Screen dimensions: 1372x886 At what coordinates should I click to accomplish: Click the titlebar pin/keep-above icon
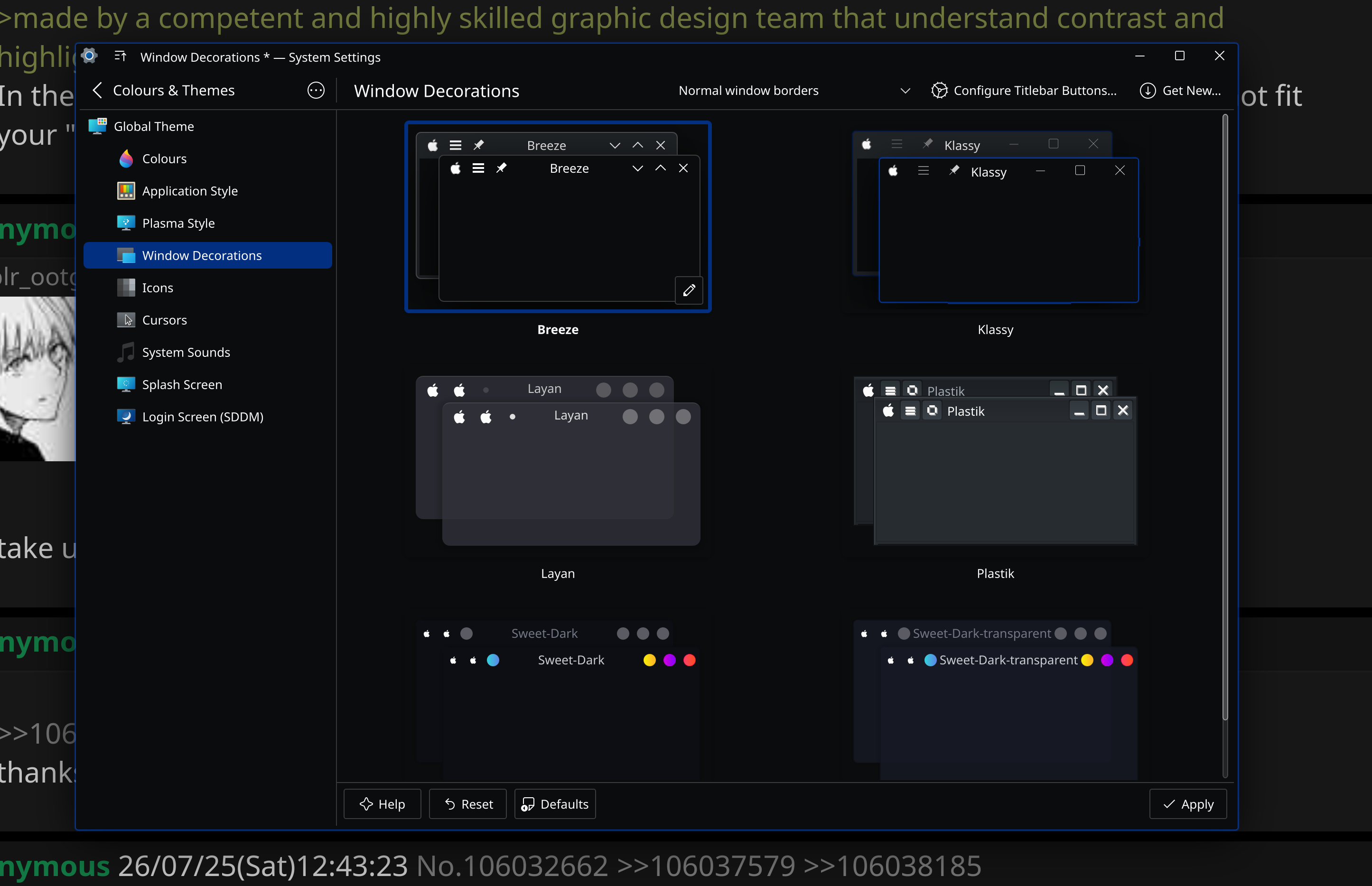pyautogui.click(x=120, y=56)
